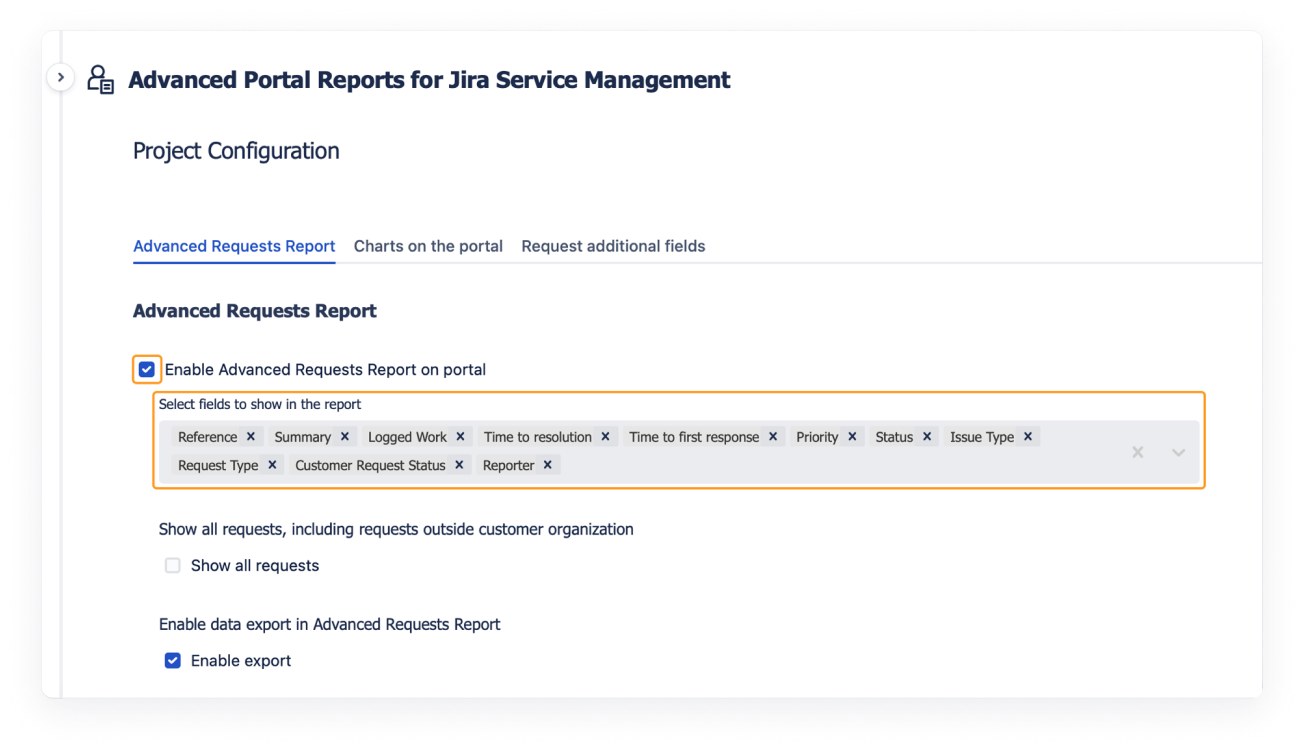This screenshot has height=750, width=1303.
Task: Remove the Summary field from the report
Action: point(345,436)
